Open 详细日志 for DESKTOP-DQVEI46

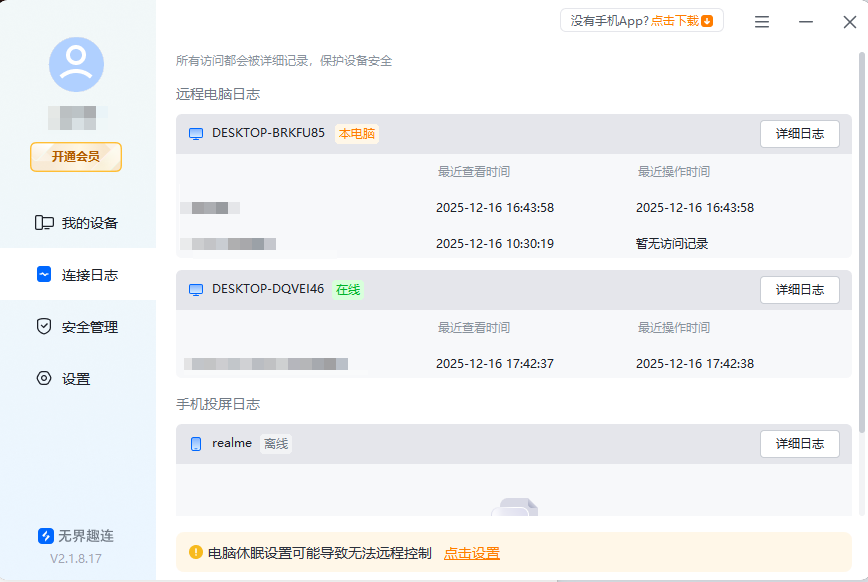click(799, 289)
